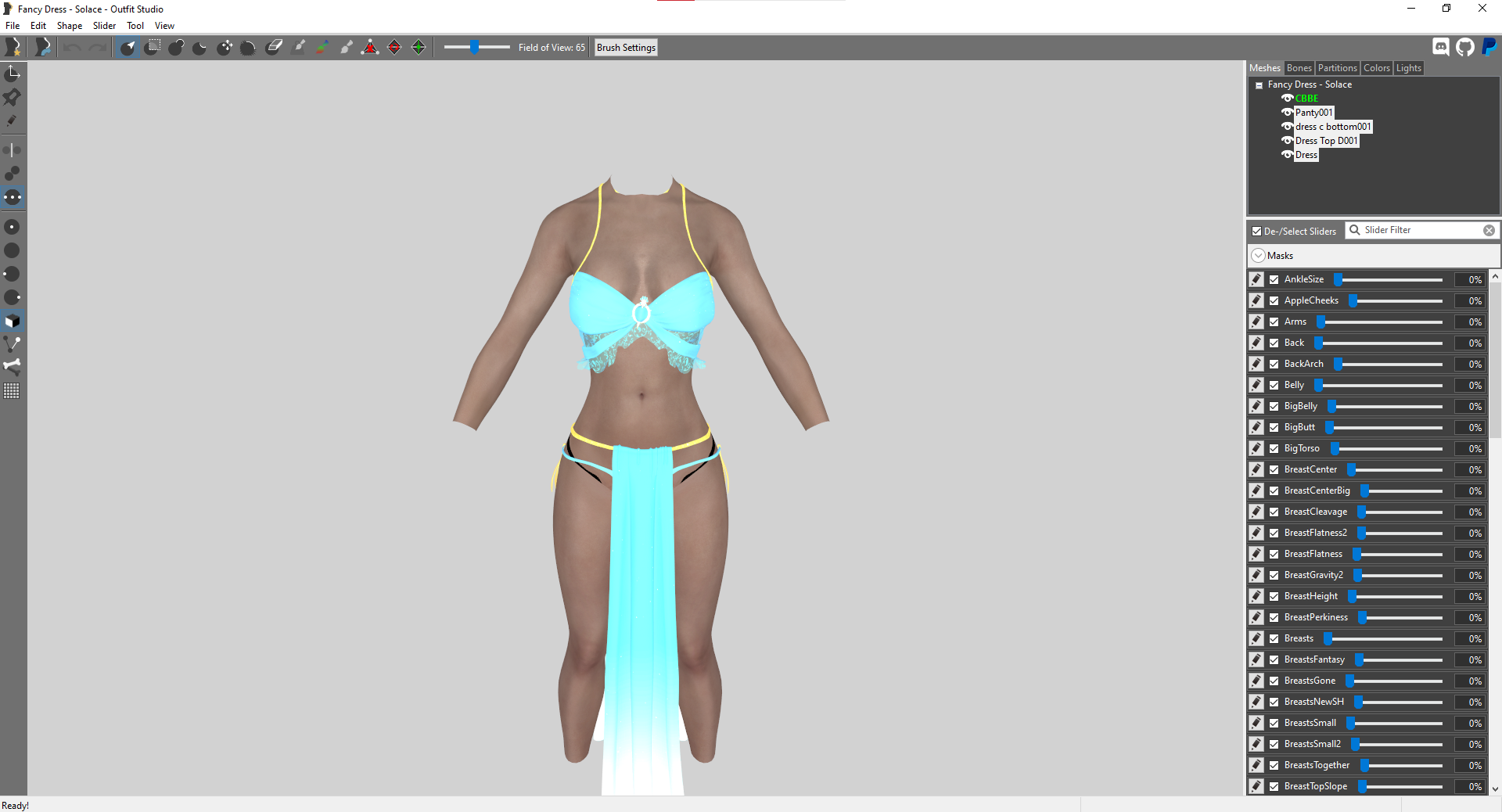Viewport: 1502px width, 812px height.
Task: Open the PayPal donation icon
Action: 1489,47
